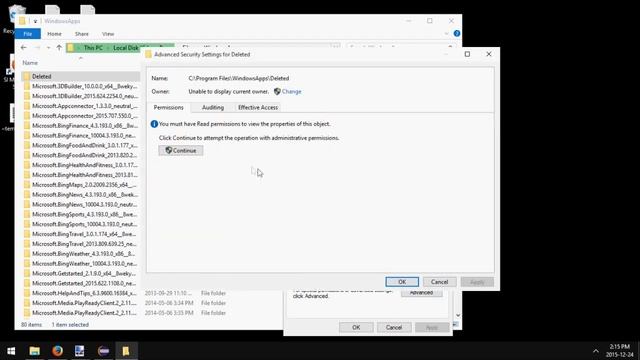
Task: Open the Share ribbon tab
Action: 82,34
